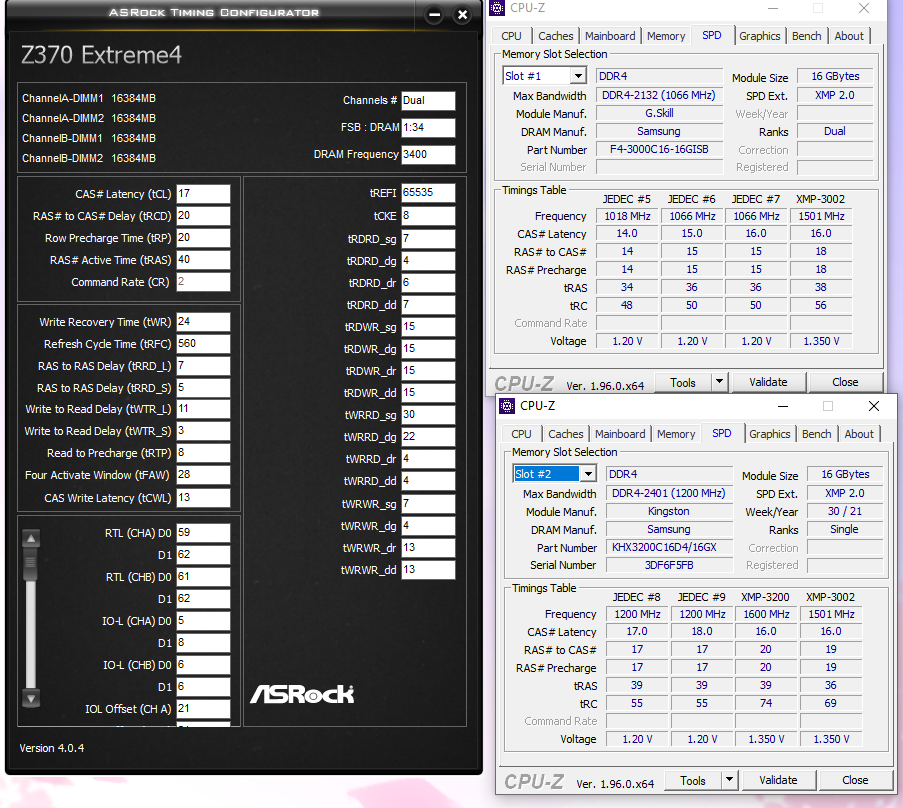Switch to Memory tab in top CPU-Z
The height and width of the screenshot is (808, 903).
tap(666, 36)
